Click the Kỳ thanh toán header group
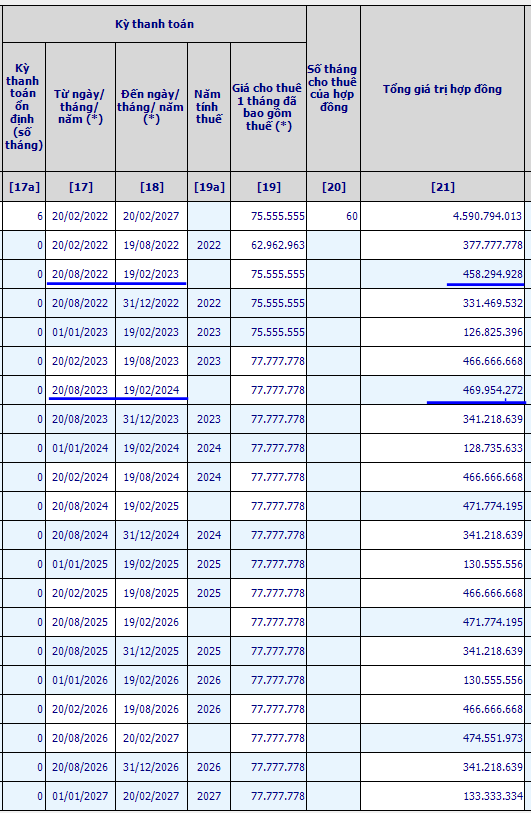Screen dimensions: 531x813 (155, 24)
